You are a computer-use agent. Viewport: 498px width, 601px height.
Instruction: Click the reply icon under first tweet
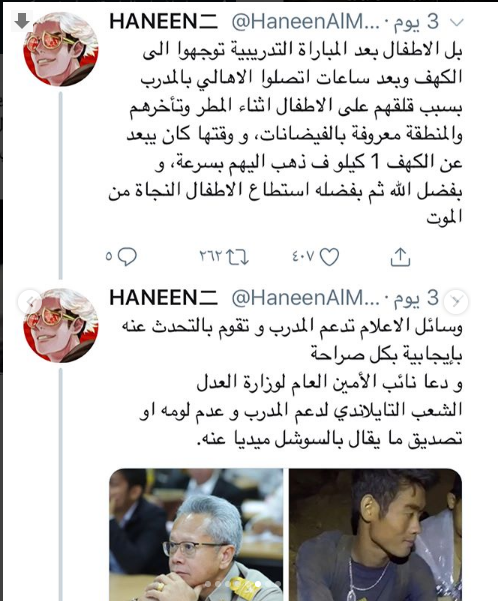point(127,256)
